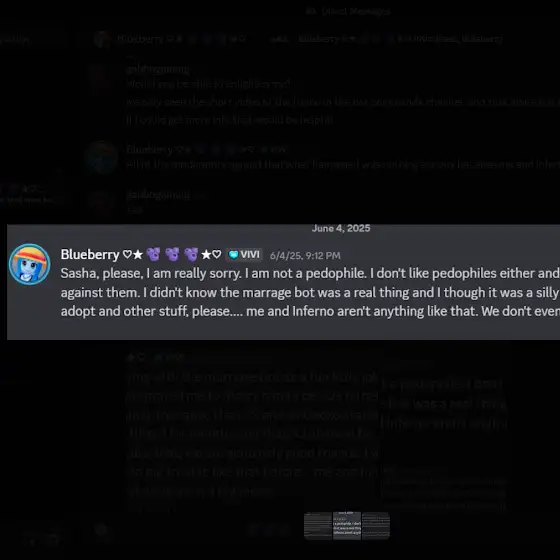The image size is (560, 560).
Task: Click the heart outline after Blueberry's name
Action: click(127, 255)
